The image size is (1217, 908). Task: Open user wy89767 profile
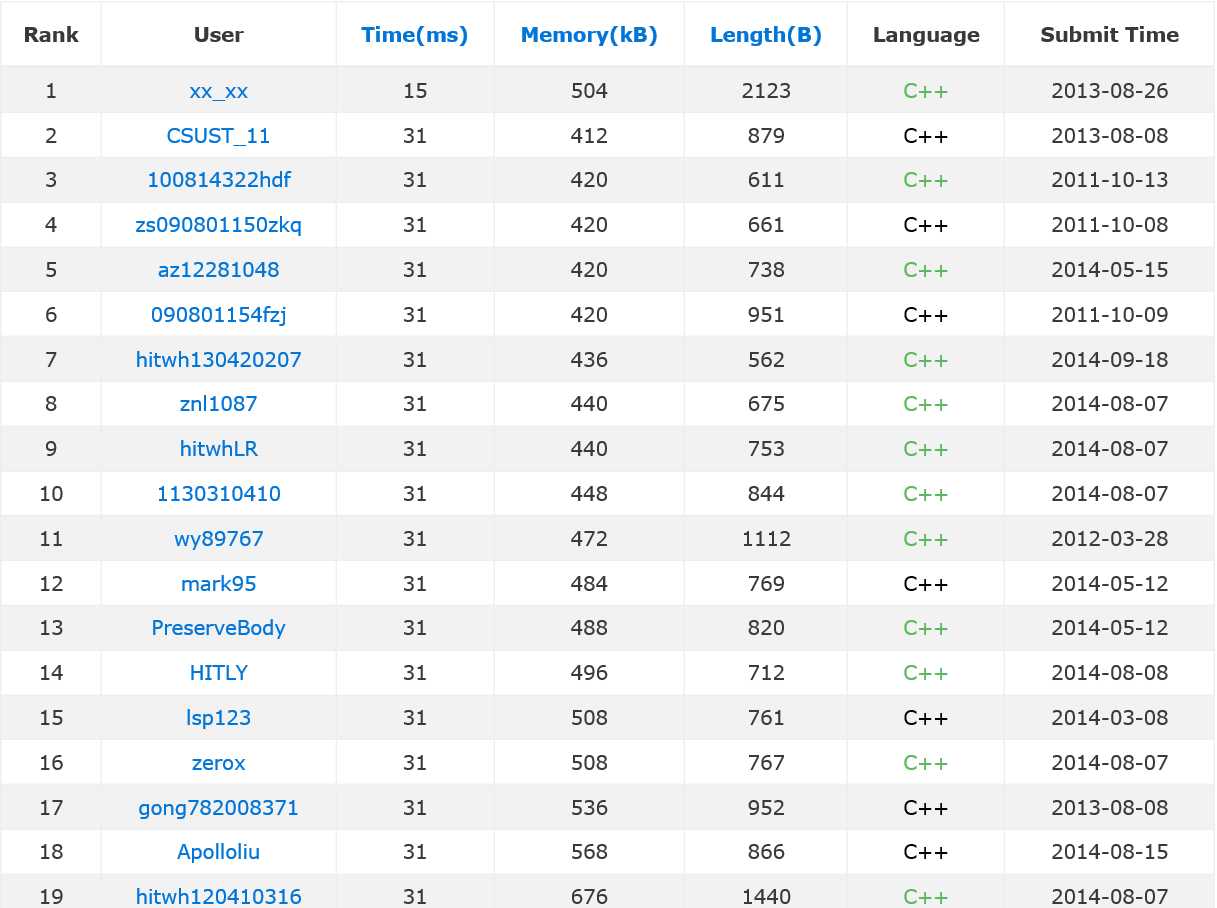(219, 539)
